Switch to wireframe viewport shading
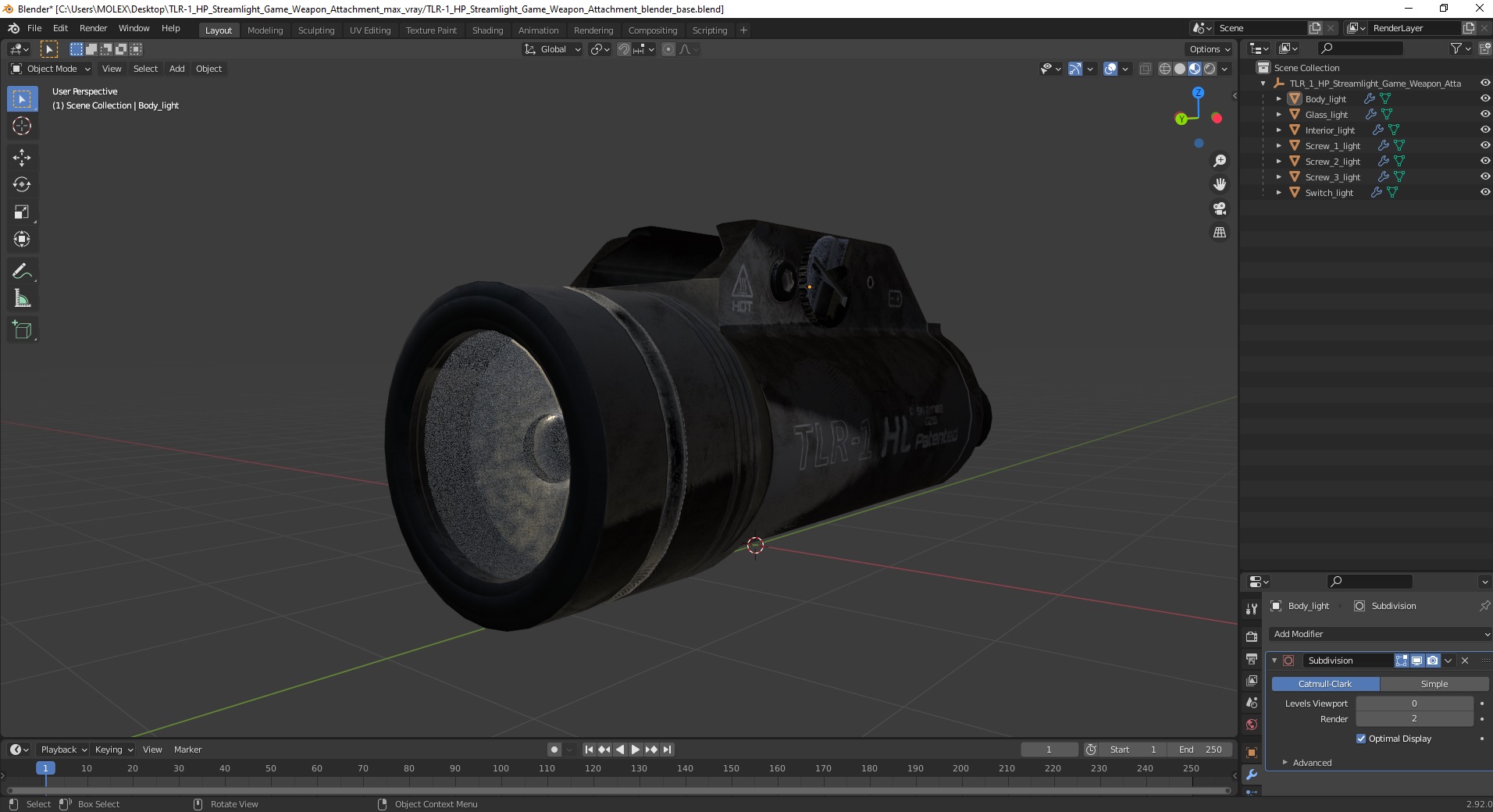 (1165, 69)
